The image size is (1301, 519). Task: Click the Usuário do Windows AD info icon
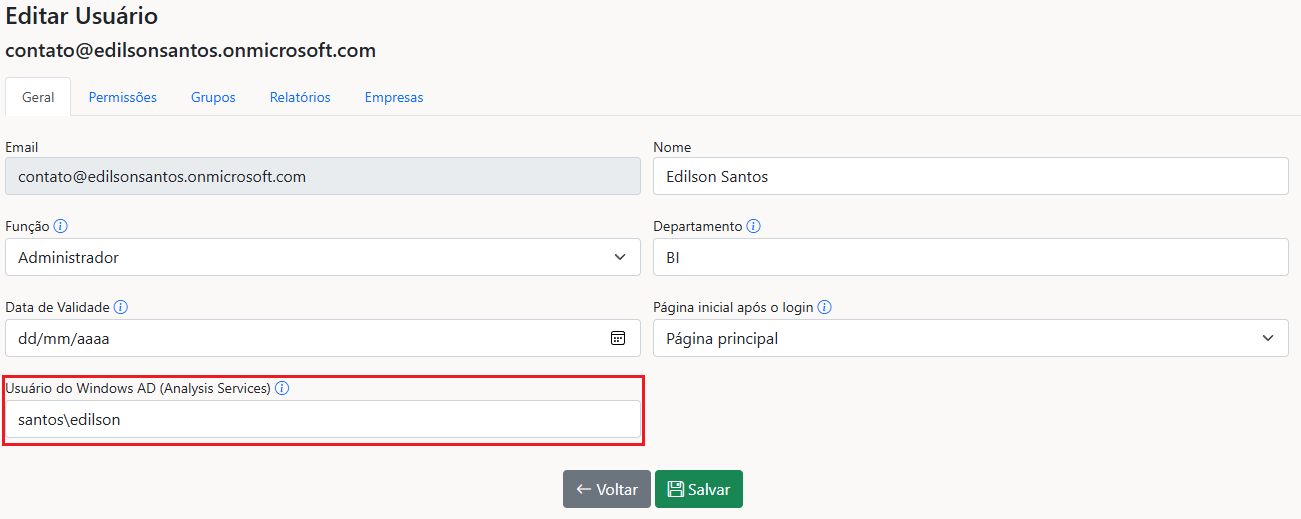point(282,388)
